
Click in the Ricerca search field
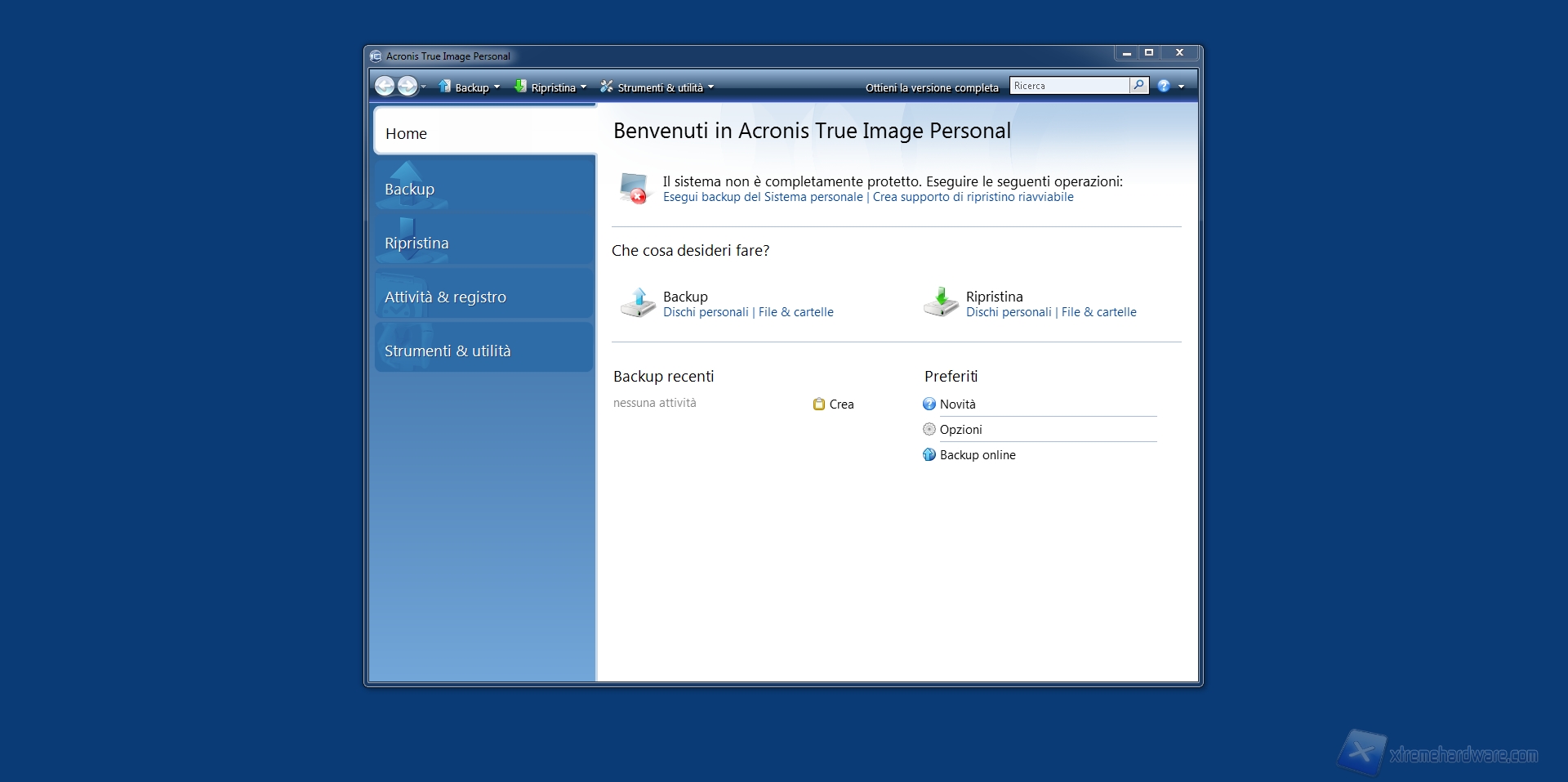(1069, 86)
